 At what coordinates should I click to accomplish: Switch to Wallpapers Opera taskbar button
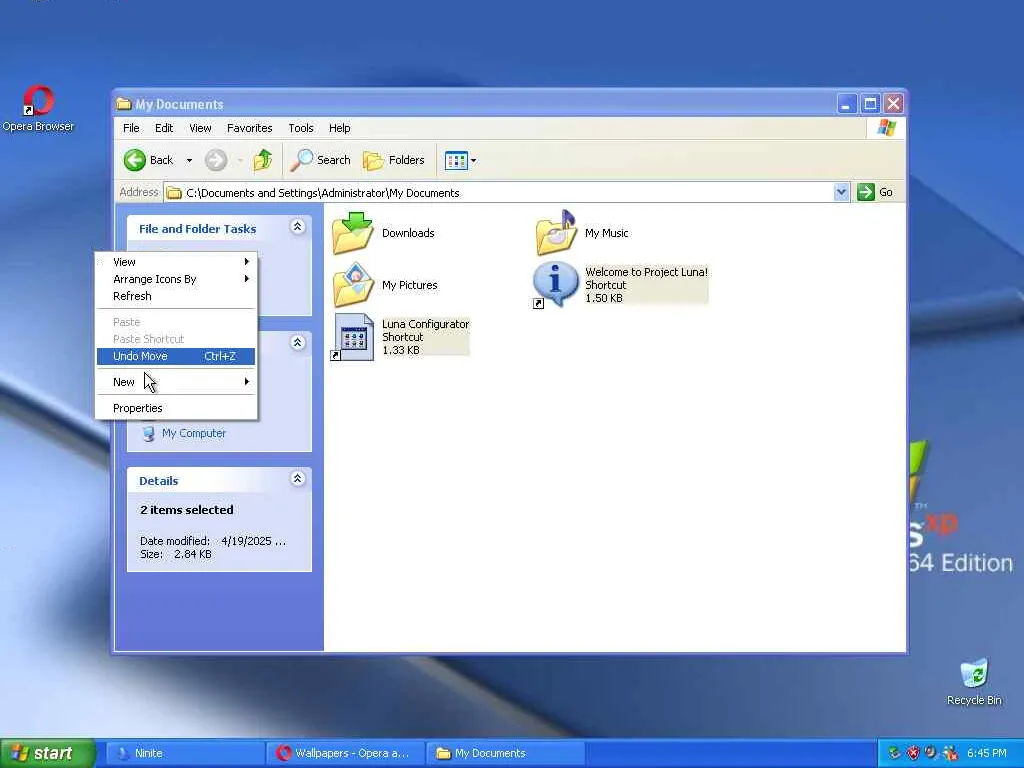click(x=345, y=753)
